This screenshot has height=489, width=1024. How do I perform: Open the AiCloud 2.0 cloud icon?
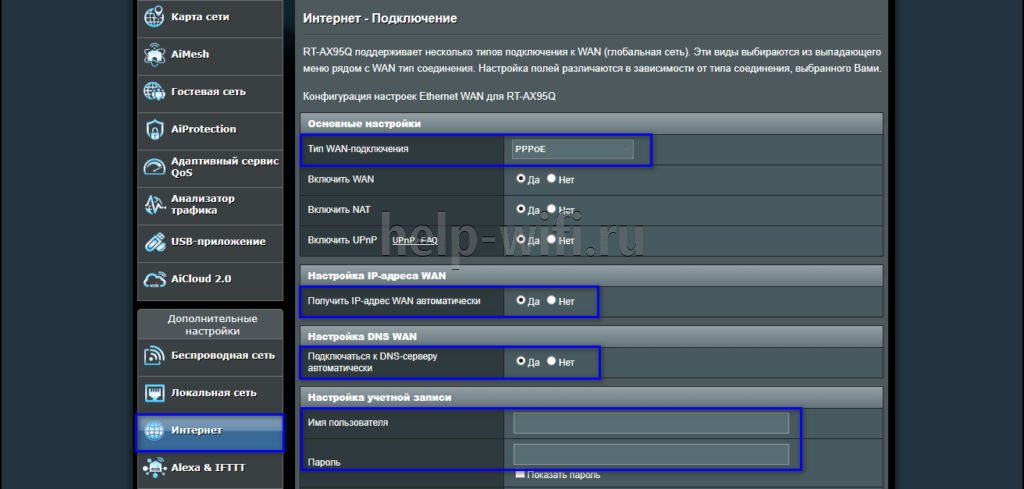(154, 278)
